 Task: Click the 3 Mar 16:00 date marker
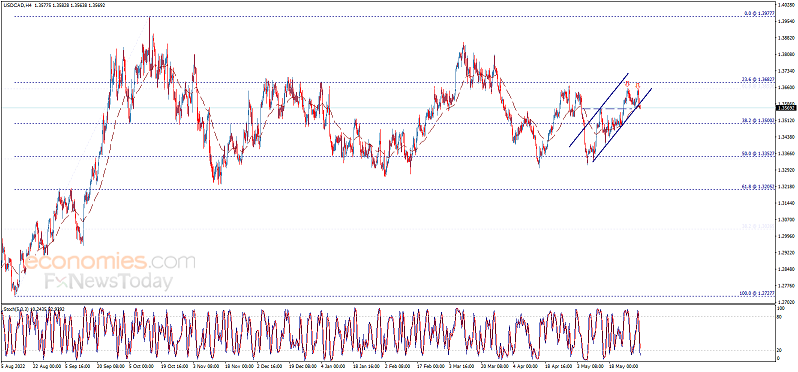(460, 365)
